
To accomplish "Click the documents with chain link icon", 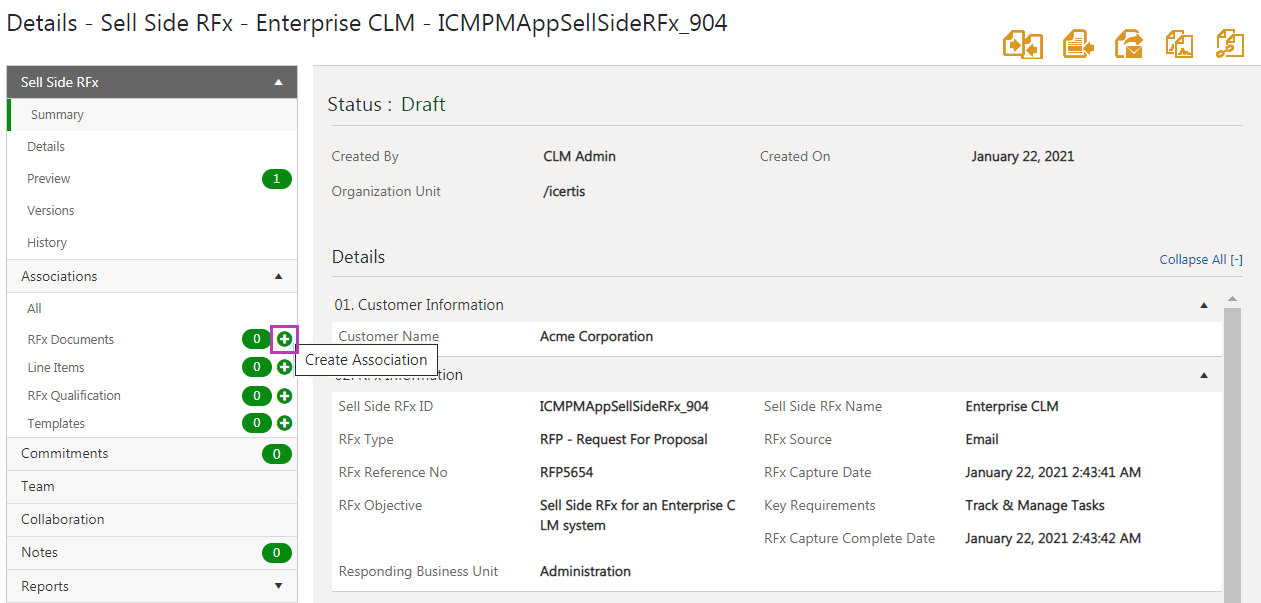I will [x=1229, y=44].
